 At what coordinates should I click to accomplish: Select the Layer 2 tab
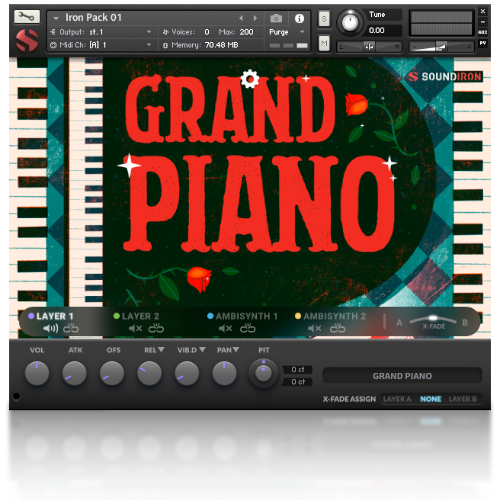(136, 316)
